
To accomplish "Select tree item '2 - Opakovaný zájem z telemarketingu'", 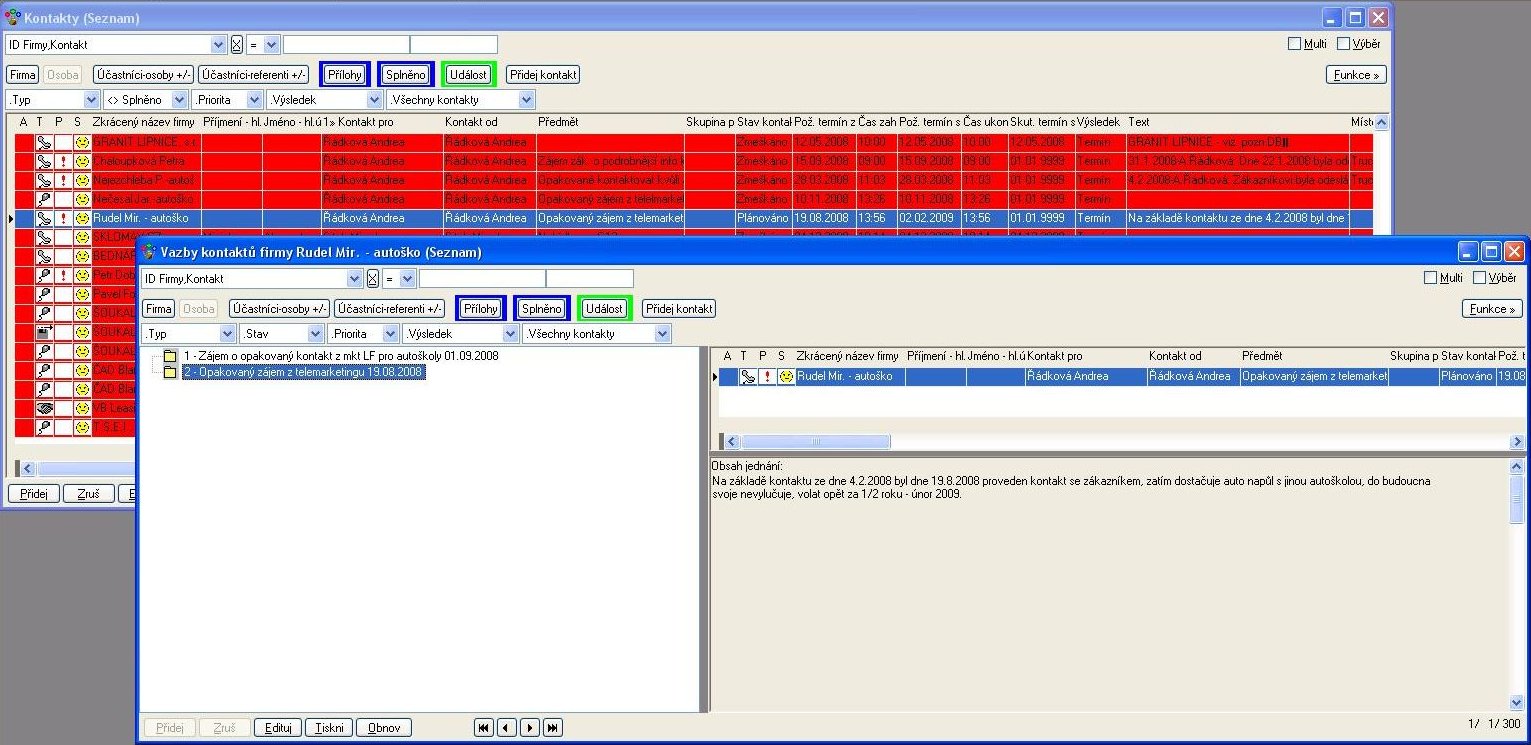I will coord(303,372).
